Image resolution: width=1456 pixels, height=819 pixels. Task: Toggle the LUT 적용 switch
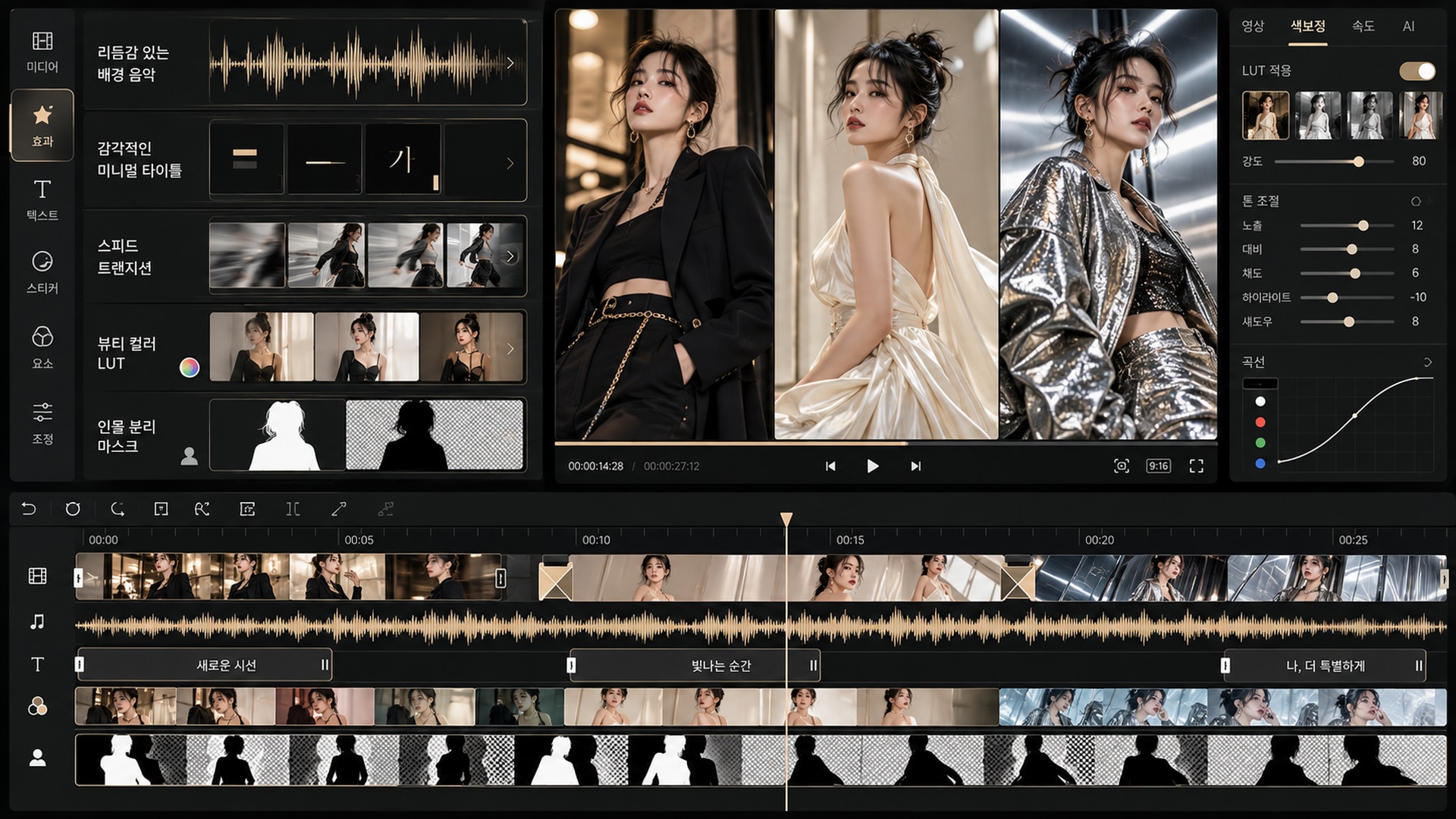(x=1417, y=71)
